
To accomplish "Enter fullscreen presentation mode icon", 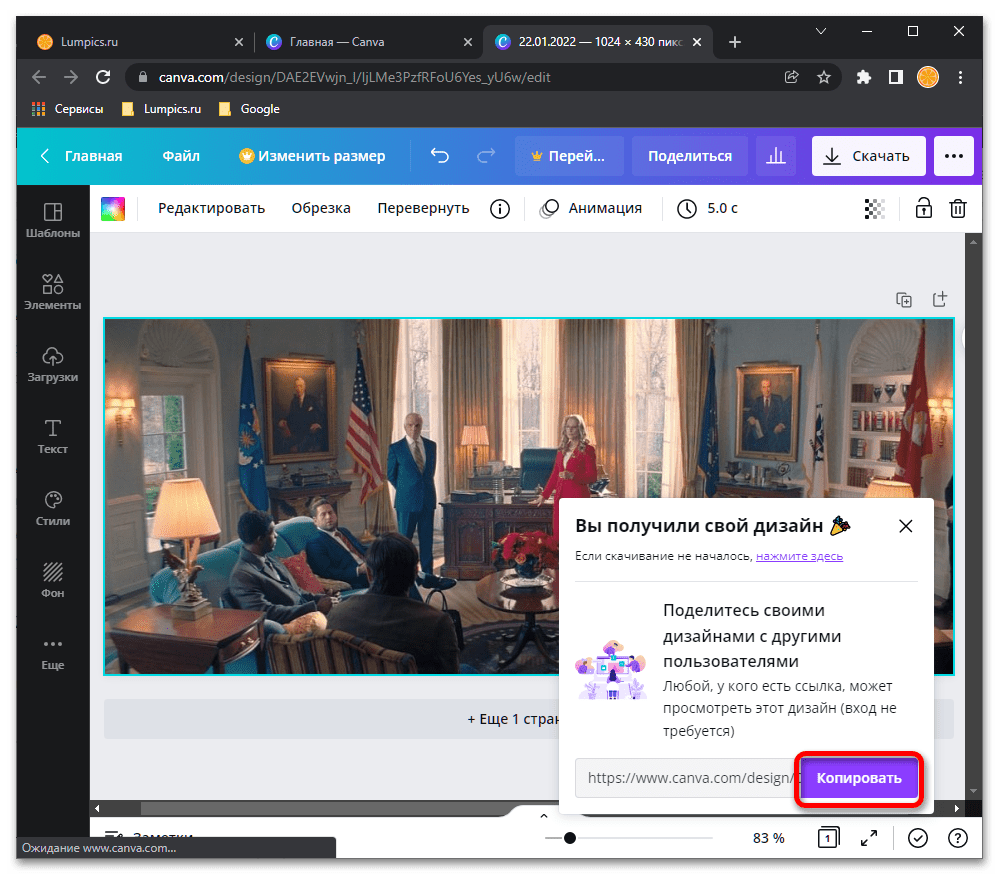I will click(x=869, y=838).
